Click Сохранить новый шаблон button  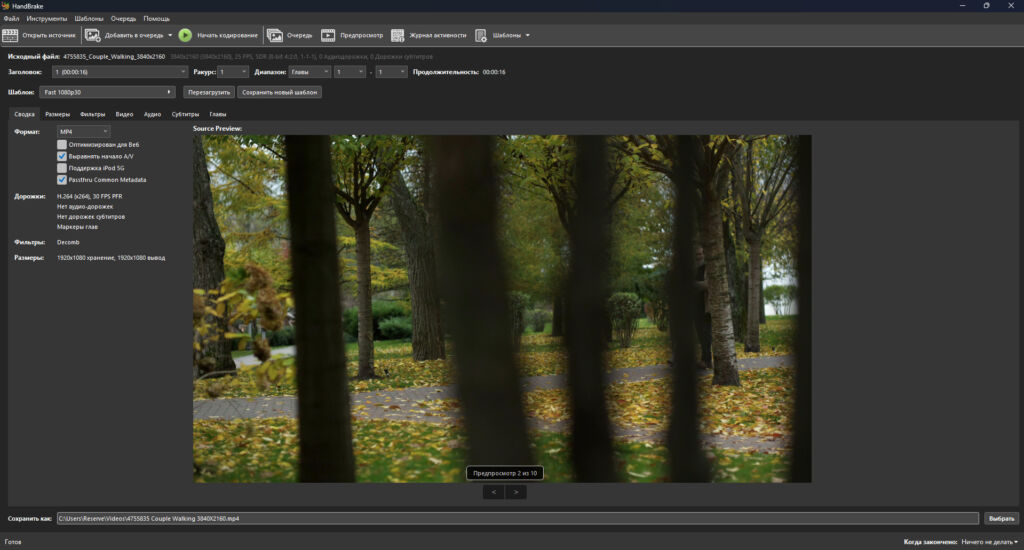280,92
